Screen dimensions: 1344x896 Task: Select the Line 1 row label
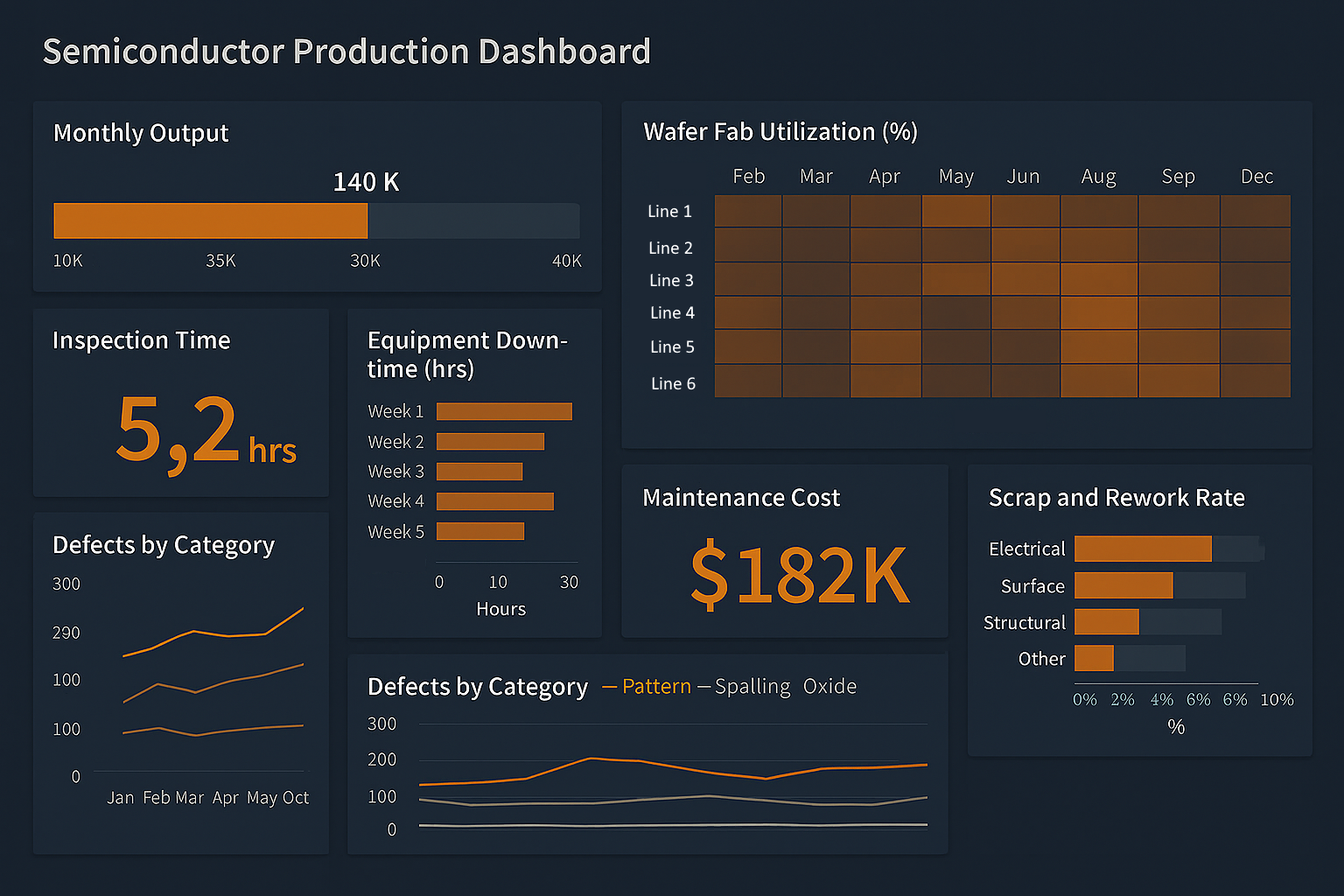[669, 211]
